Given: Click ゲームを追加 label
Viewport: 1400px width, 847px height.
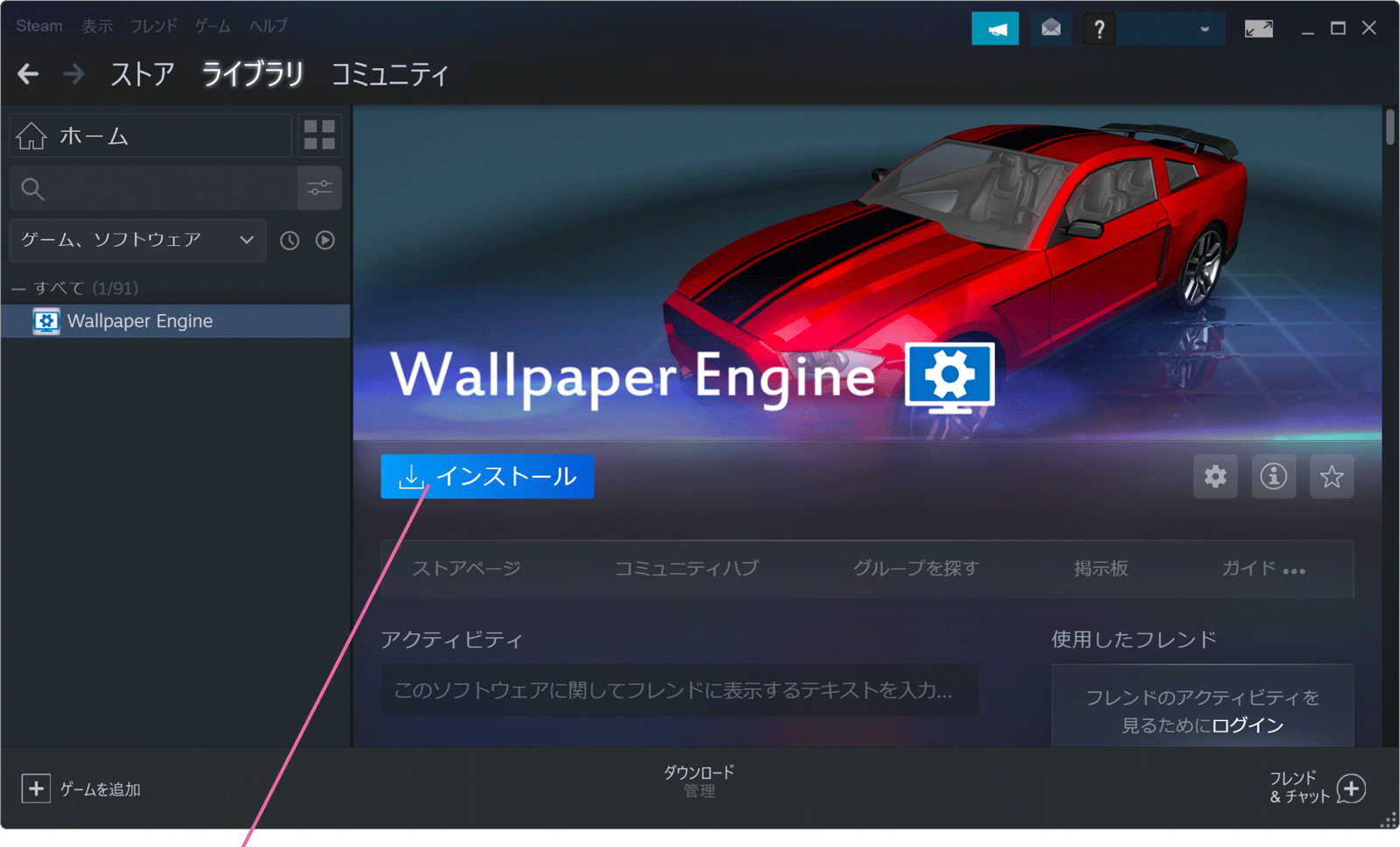Looking at the screenshot, I should pos(101,789).
